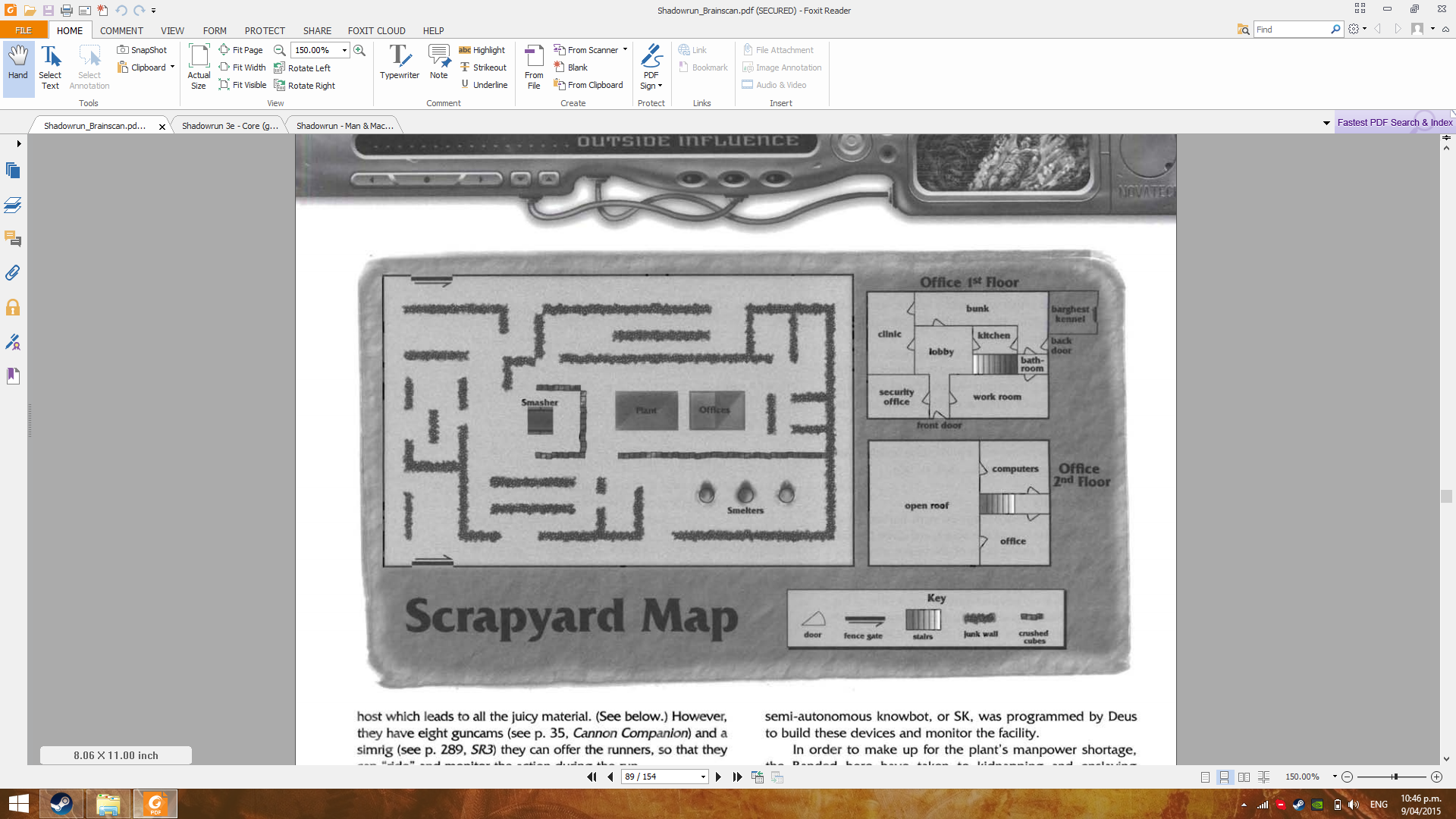Choose the Typewriter tool
The width and height of the screenshot is (1456, 819).
[400, 62]
